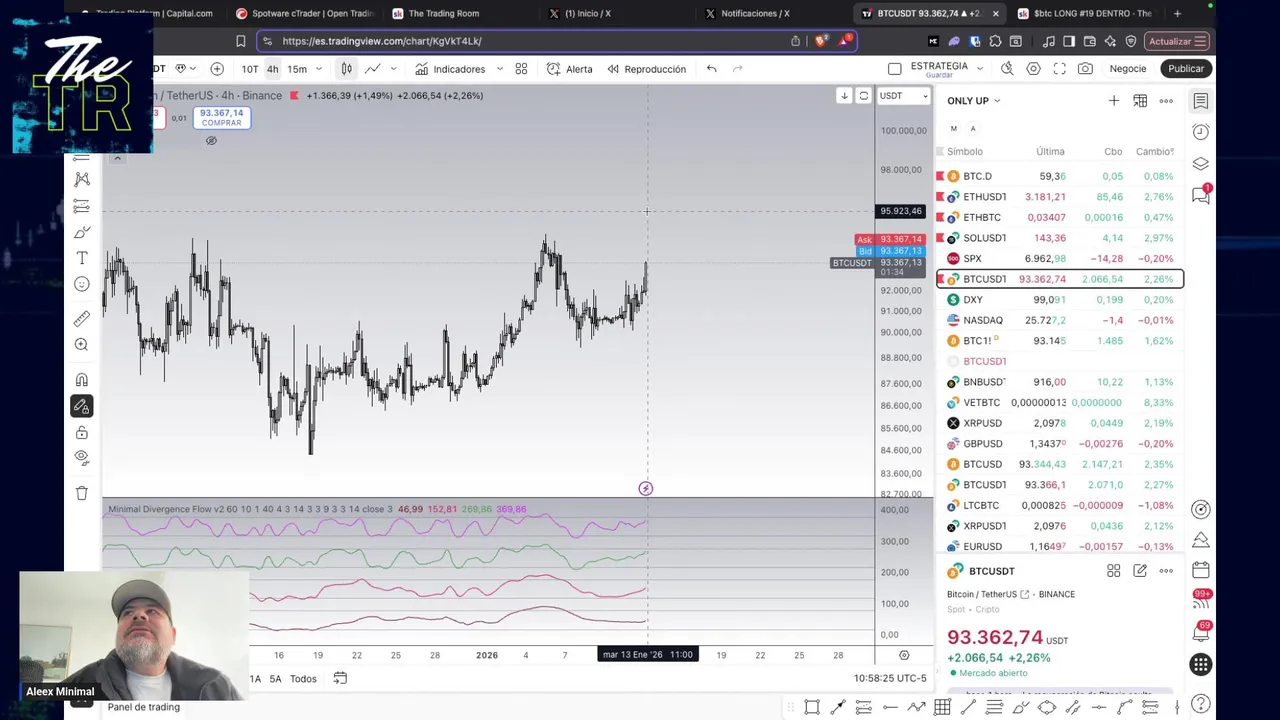This screenshot has height=720, width=1280.
Task: Toggle the ESTRATEGIA layout checkbox
Action: 895,69
